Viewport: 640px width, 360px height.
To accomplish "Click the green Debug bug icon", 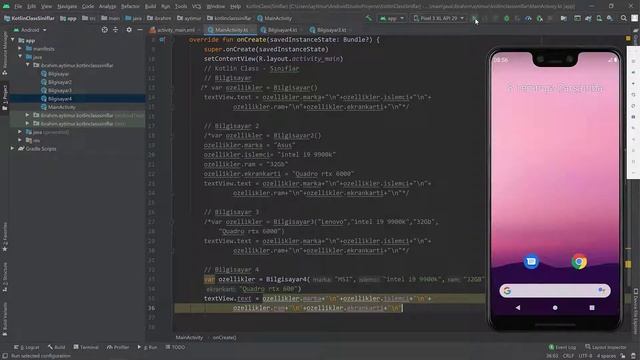I will pos(507,18).
